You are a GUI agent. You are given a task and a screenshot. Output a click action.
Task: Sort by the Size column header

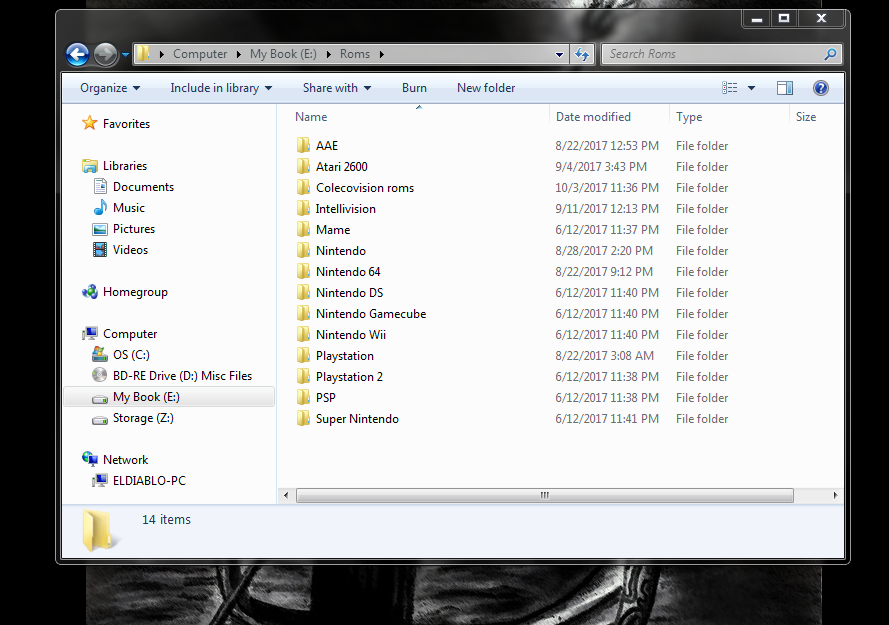pos(806,117)
